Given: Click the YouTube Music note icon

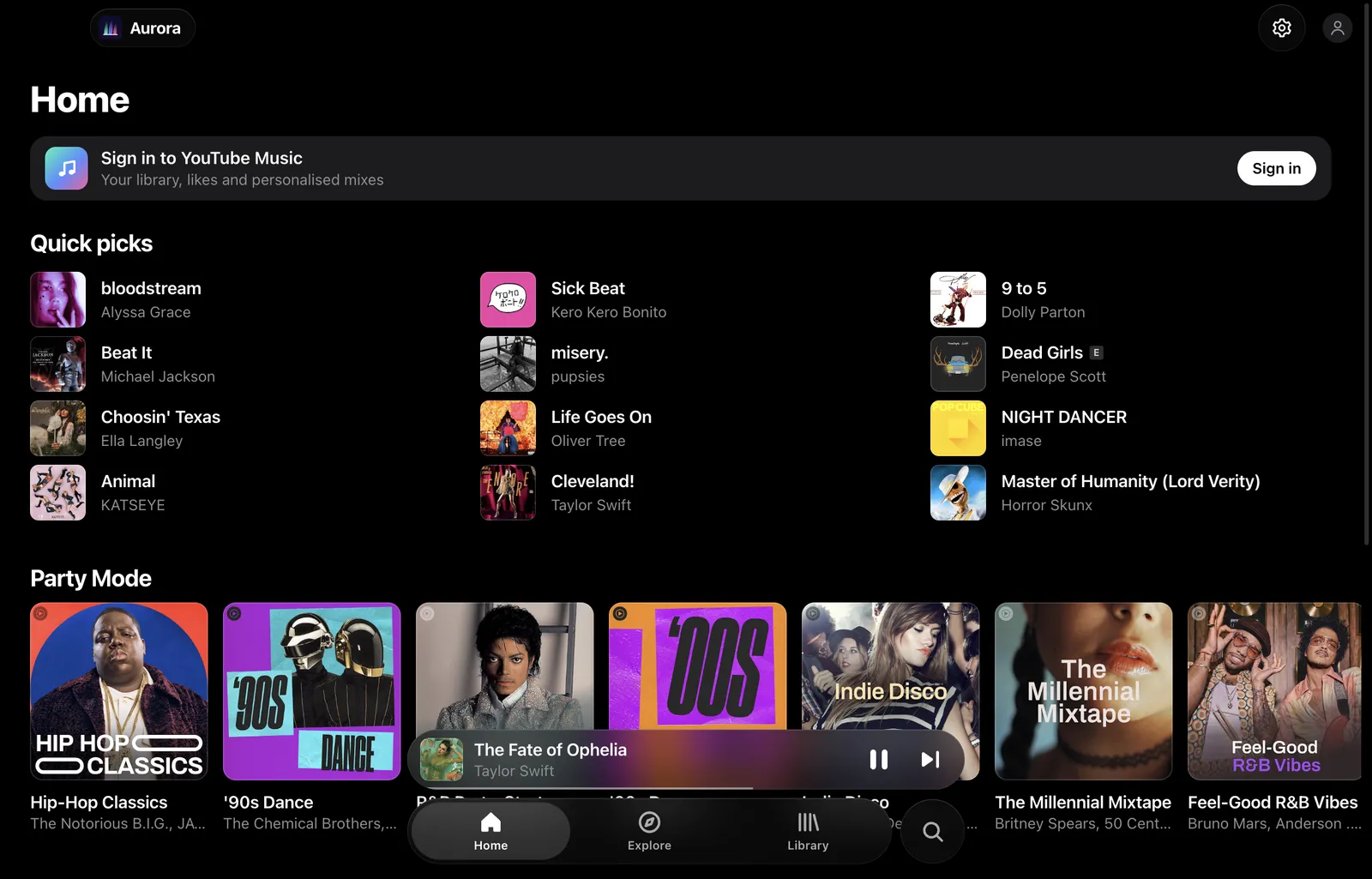Looking at the screenshot, I should (66, 168).
